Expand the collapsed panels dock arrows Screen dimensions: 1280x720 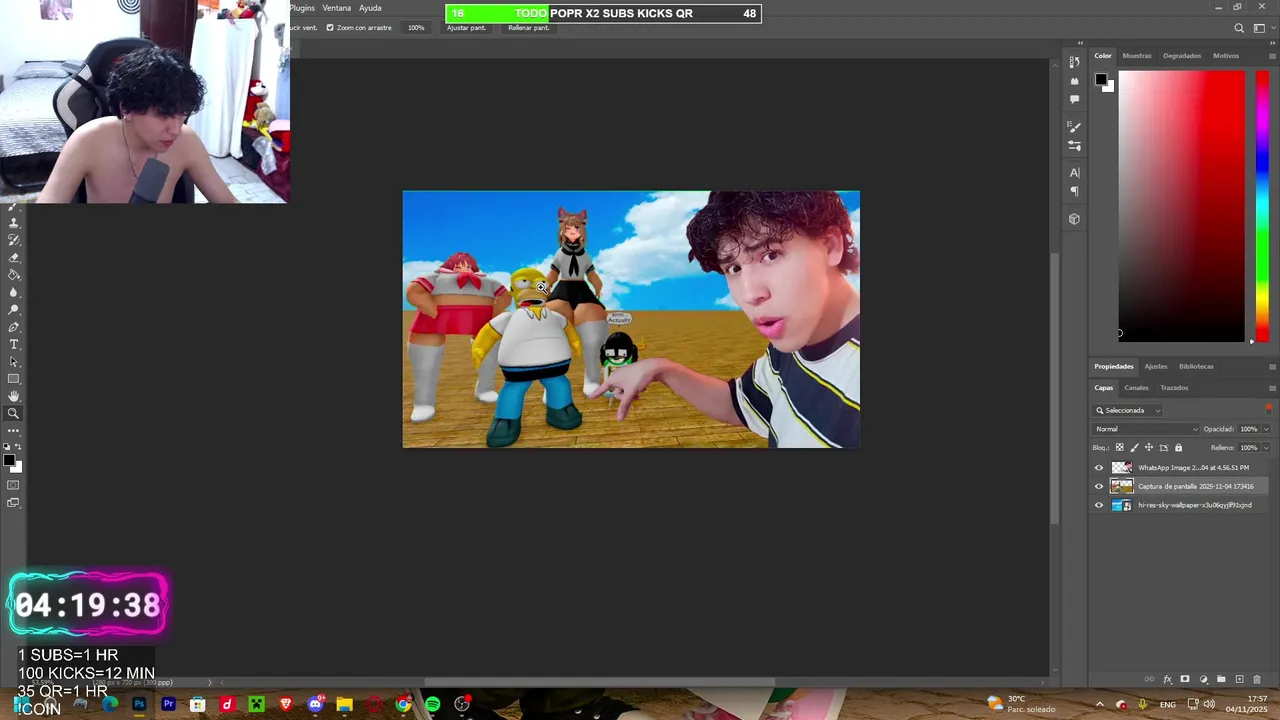tap(1080, 43)
